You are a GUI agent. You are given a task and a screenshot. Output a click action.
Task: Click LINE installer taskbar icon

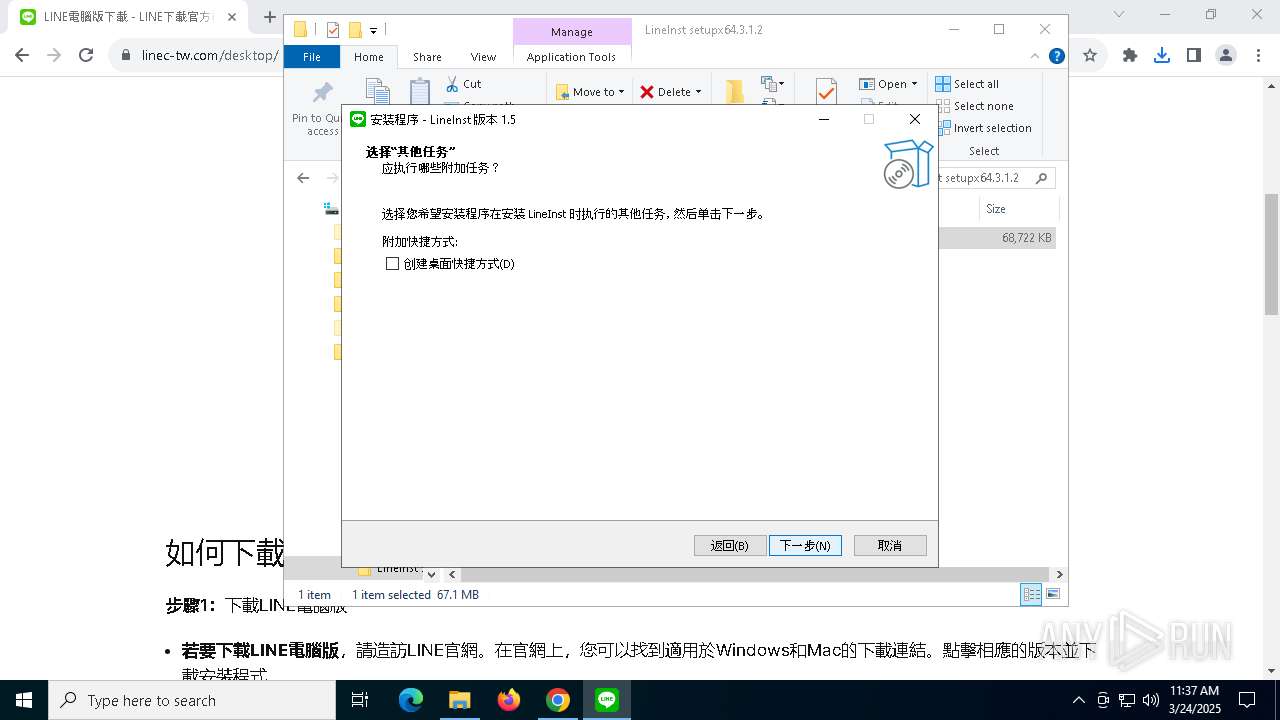607,700
